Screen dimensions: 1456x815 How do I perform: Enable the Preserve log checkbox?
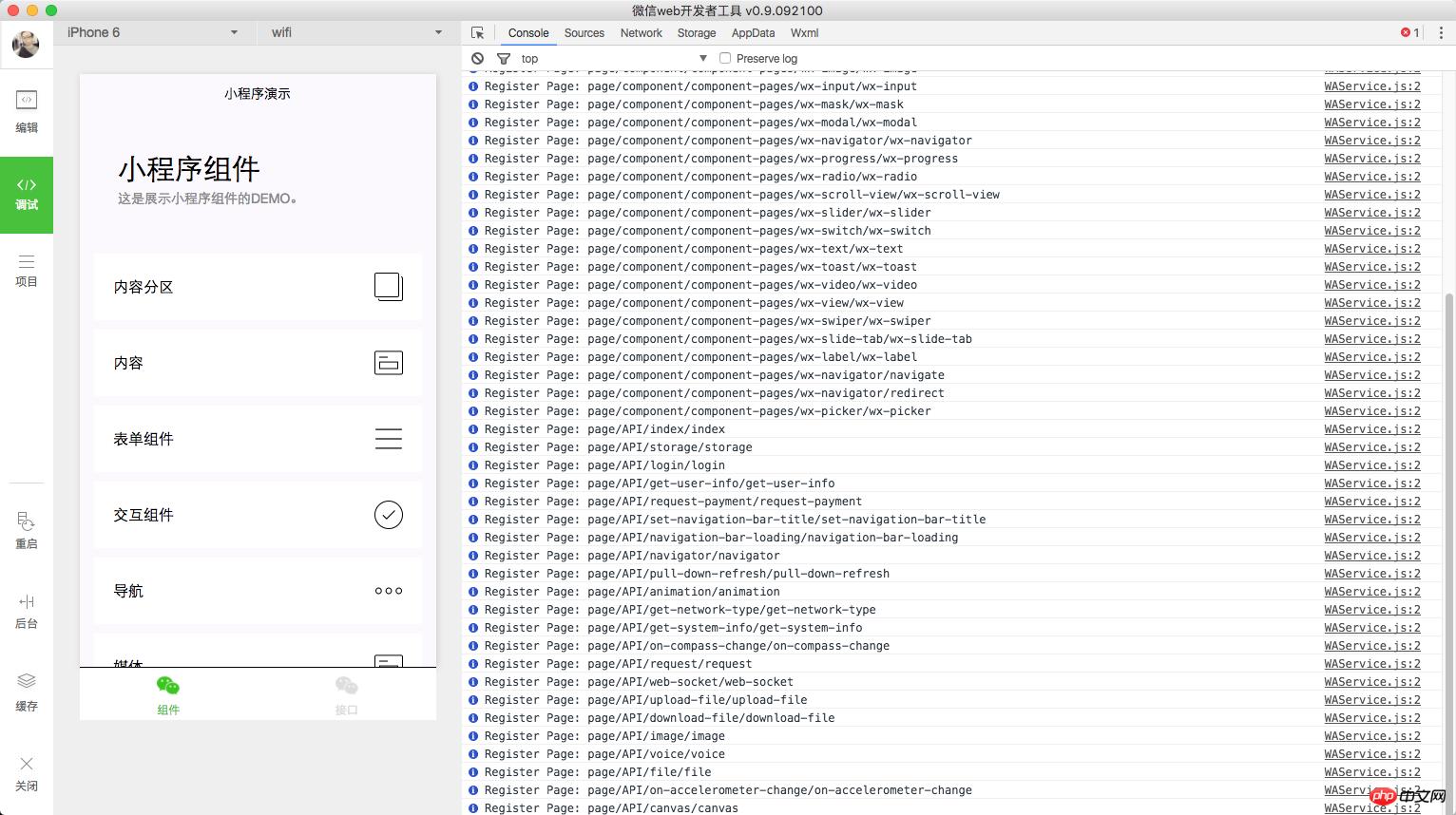point(725,58)
